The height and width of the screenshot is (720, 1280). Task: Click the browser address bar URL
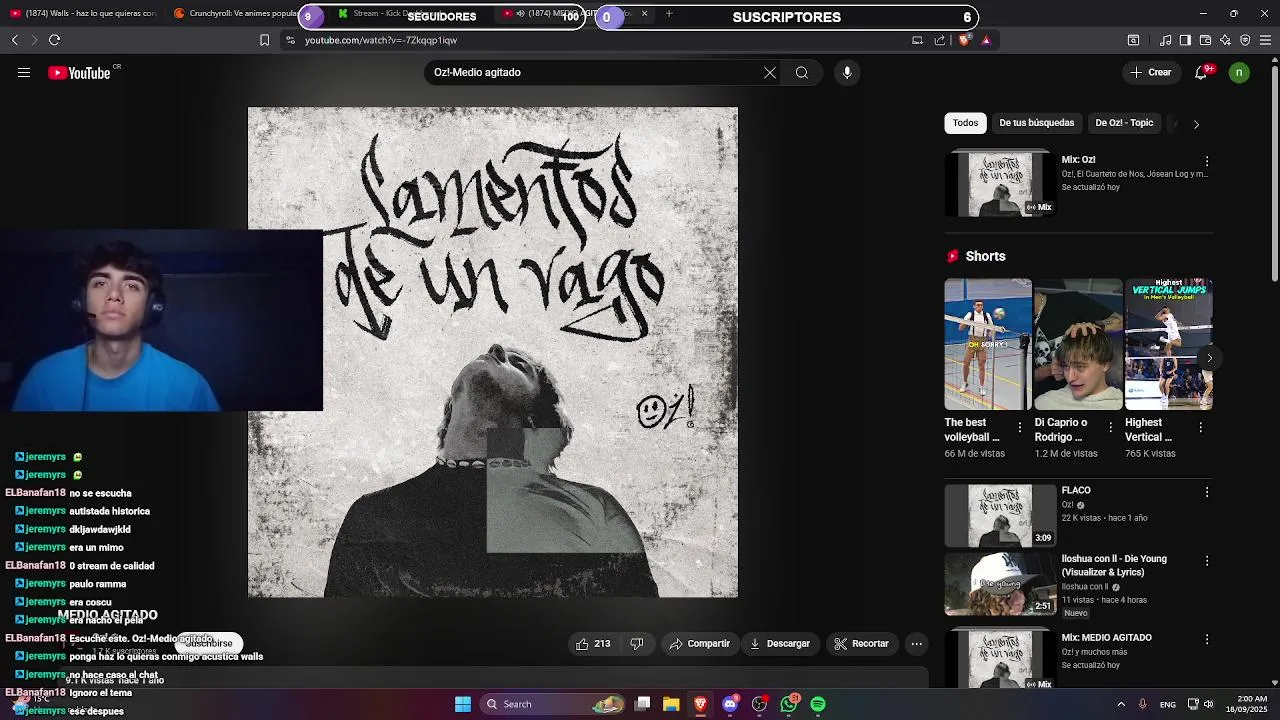coord(381,40)
